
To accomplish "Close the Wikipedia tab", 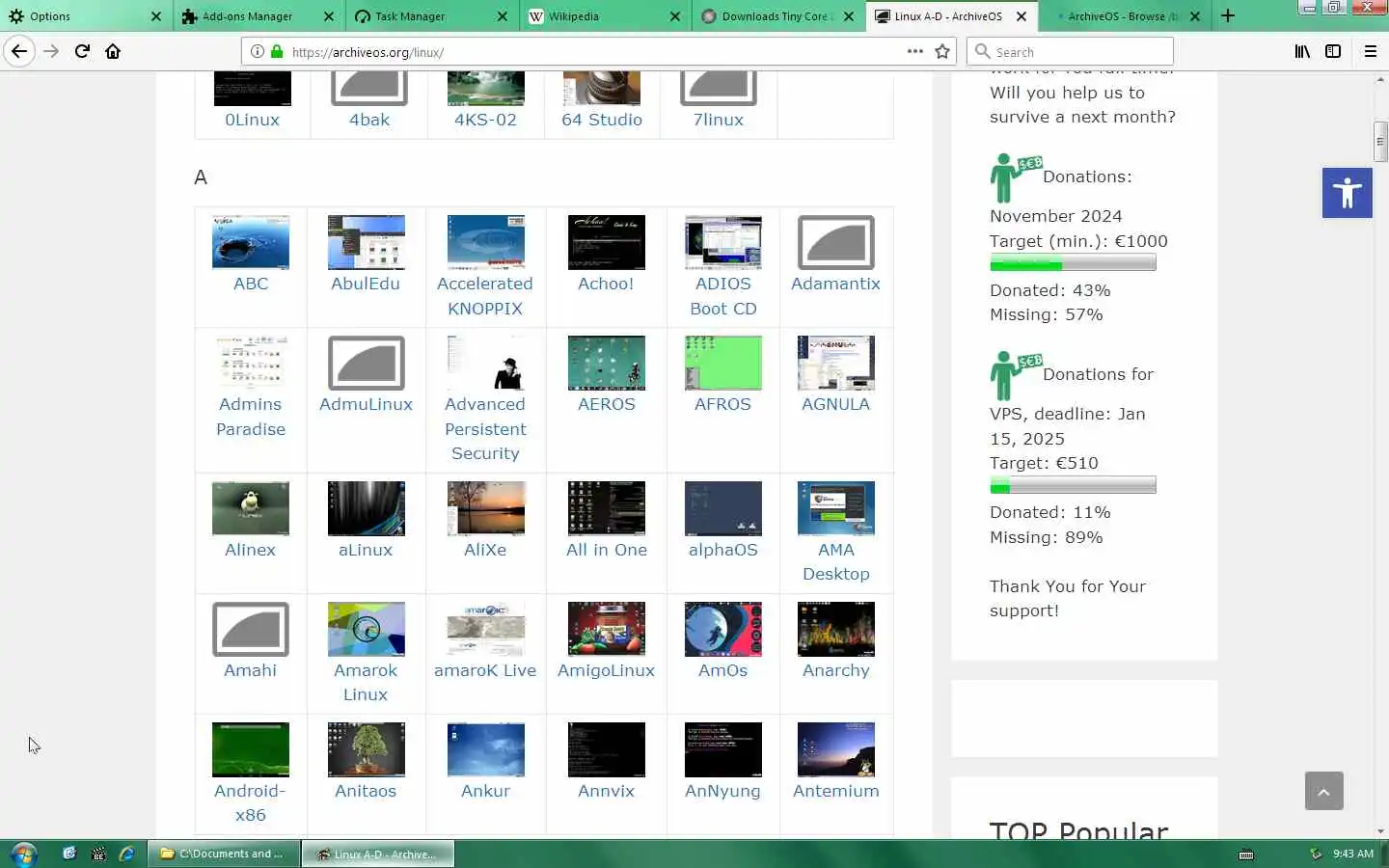I will [x=674, y=16].
